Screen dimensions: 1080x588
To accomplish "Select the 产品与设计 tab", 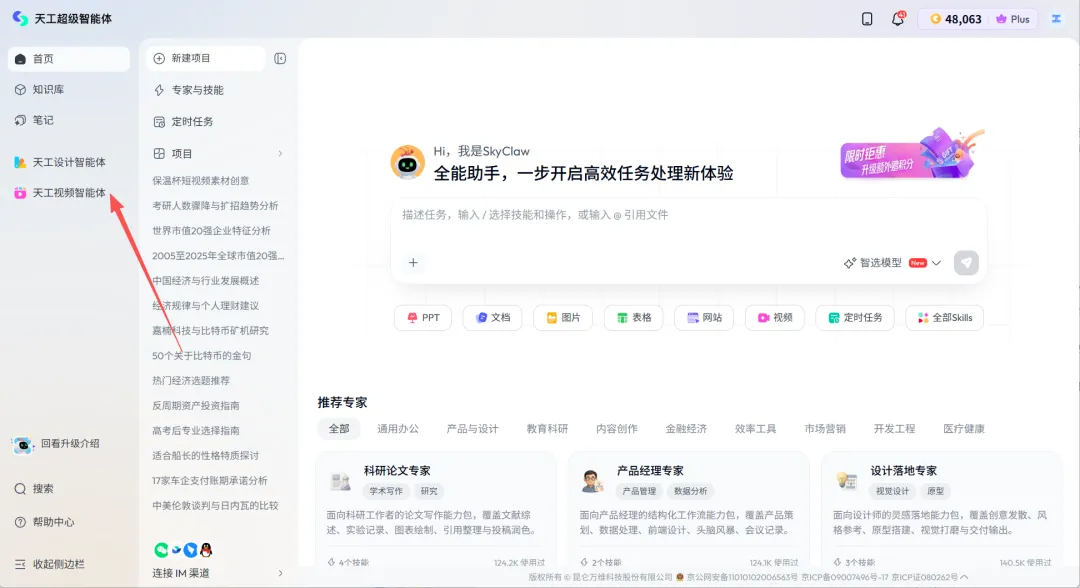I will (472, 429).
